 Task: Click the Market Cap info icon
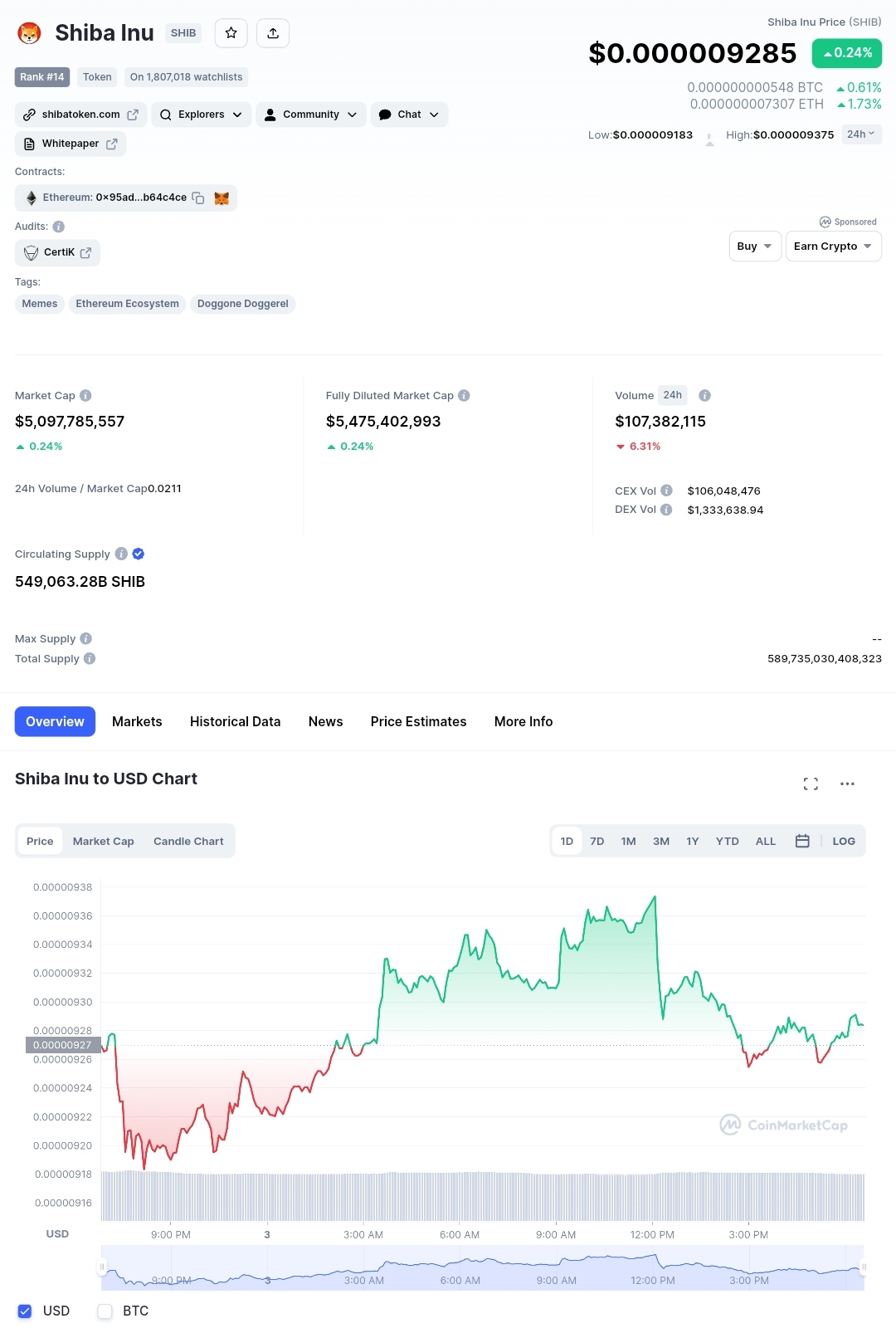[85, 396]
